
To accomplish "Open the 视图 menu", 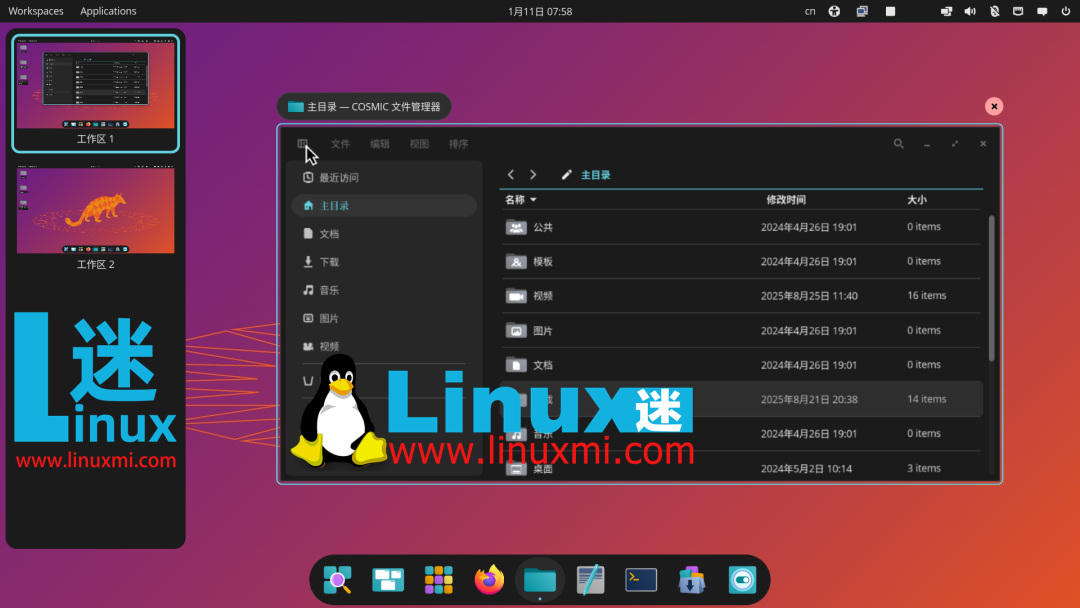I will [419, 144].
